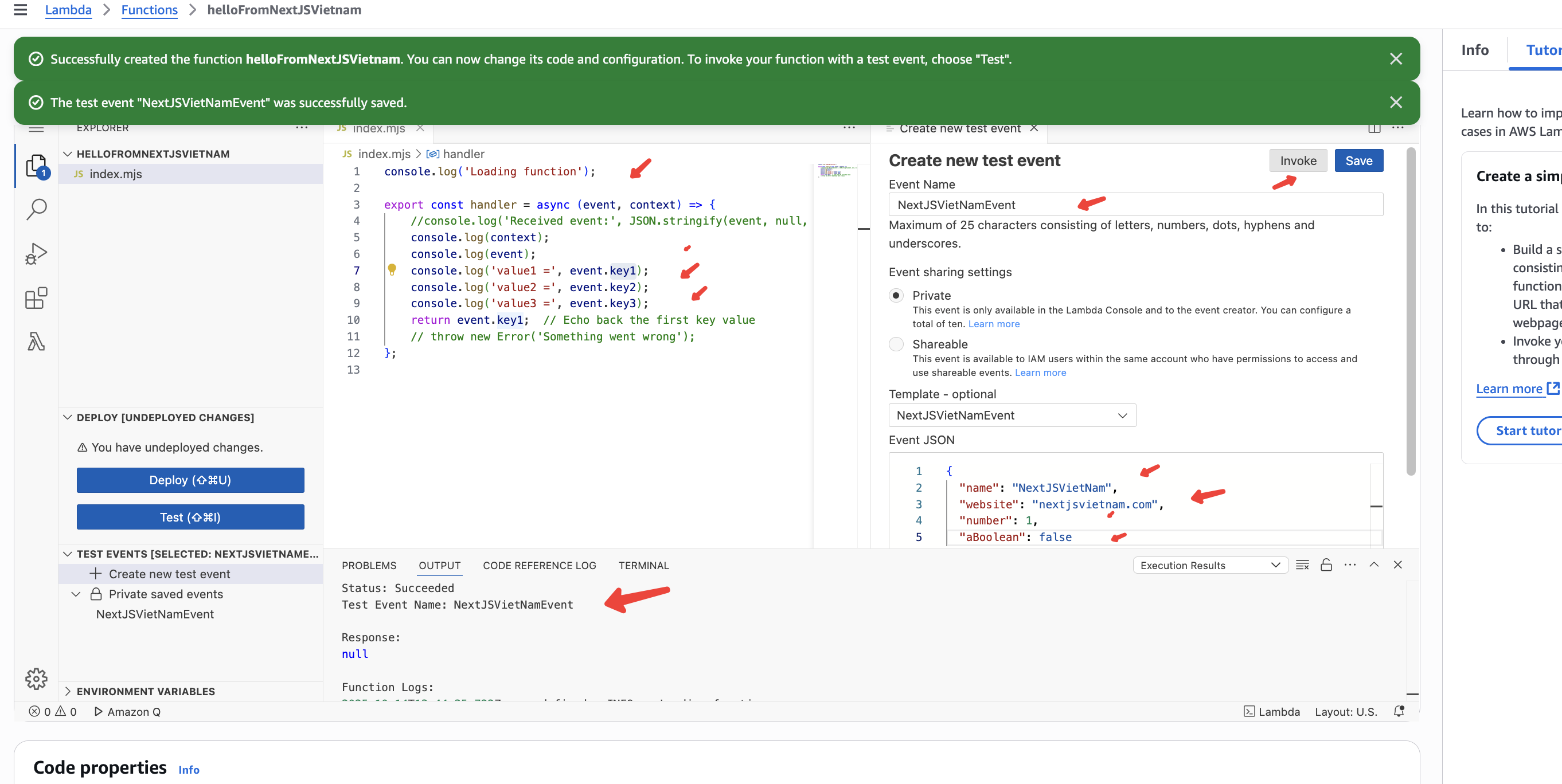Switch to the Terminal tab

click(643, 565)
